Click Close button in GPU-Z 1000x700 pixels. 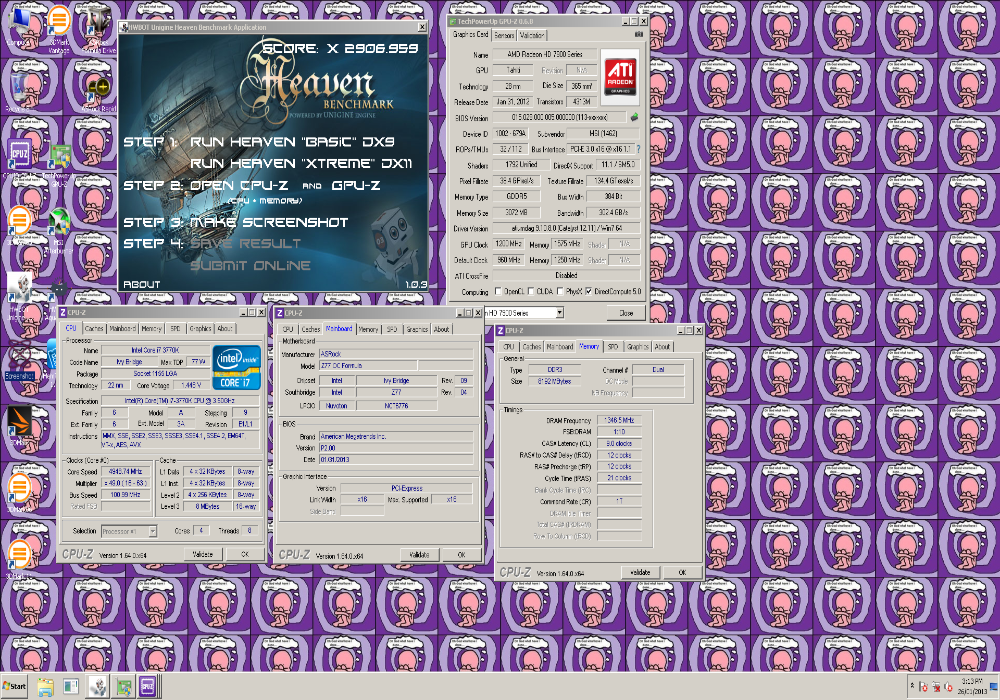[x=626, y=313]
